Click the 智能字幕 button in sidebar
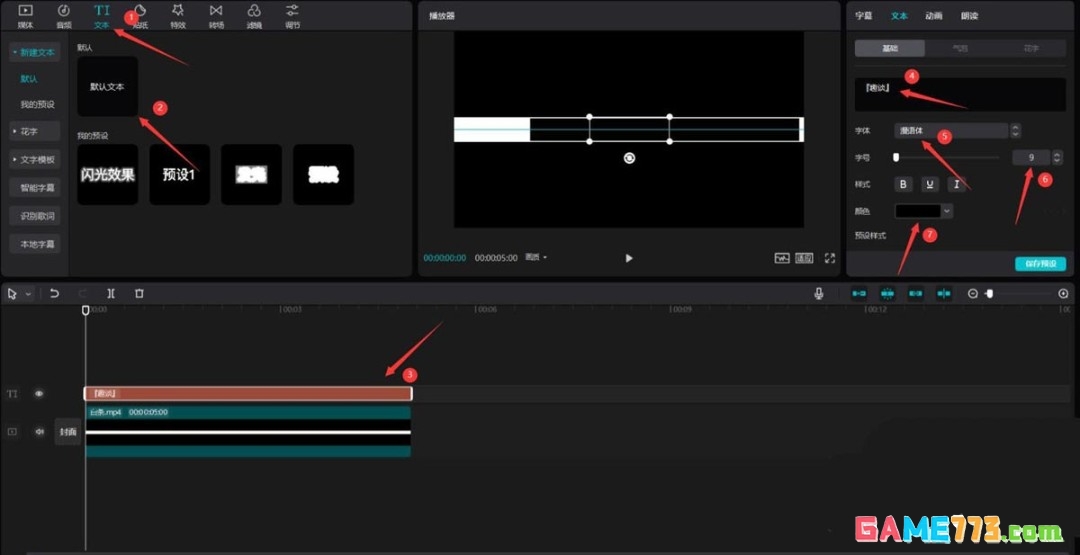The height and width of the screenshot is (555, 1080). [x=38, y=187]
